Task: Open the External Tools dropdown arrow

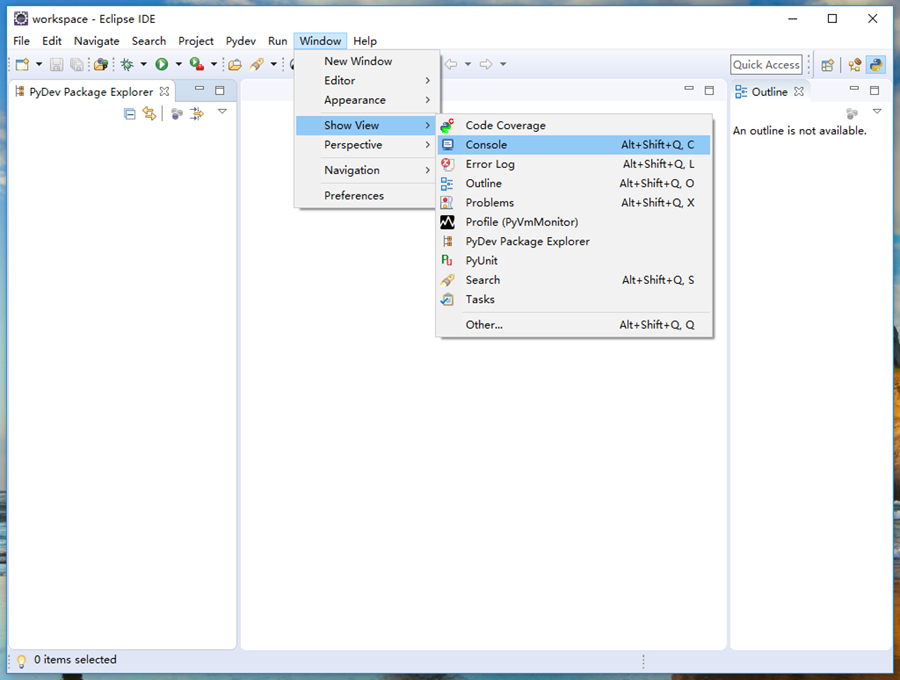Action: [214, 64]
